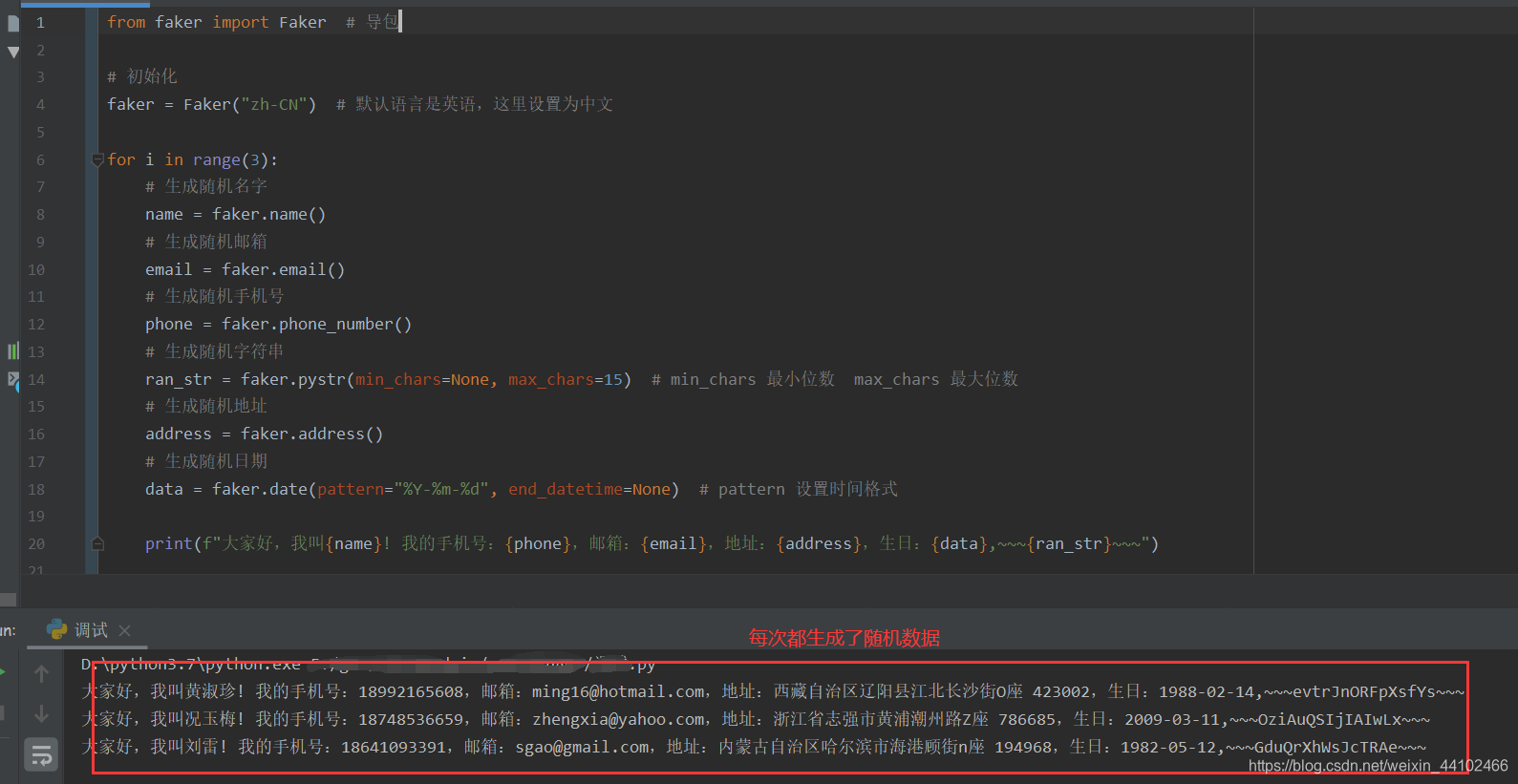Click the Python icon on the 调试 tab

pyautogui.click(x=57, y=629)
